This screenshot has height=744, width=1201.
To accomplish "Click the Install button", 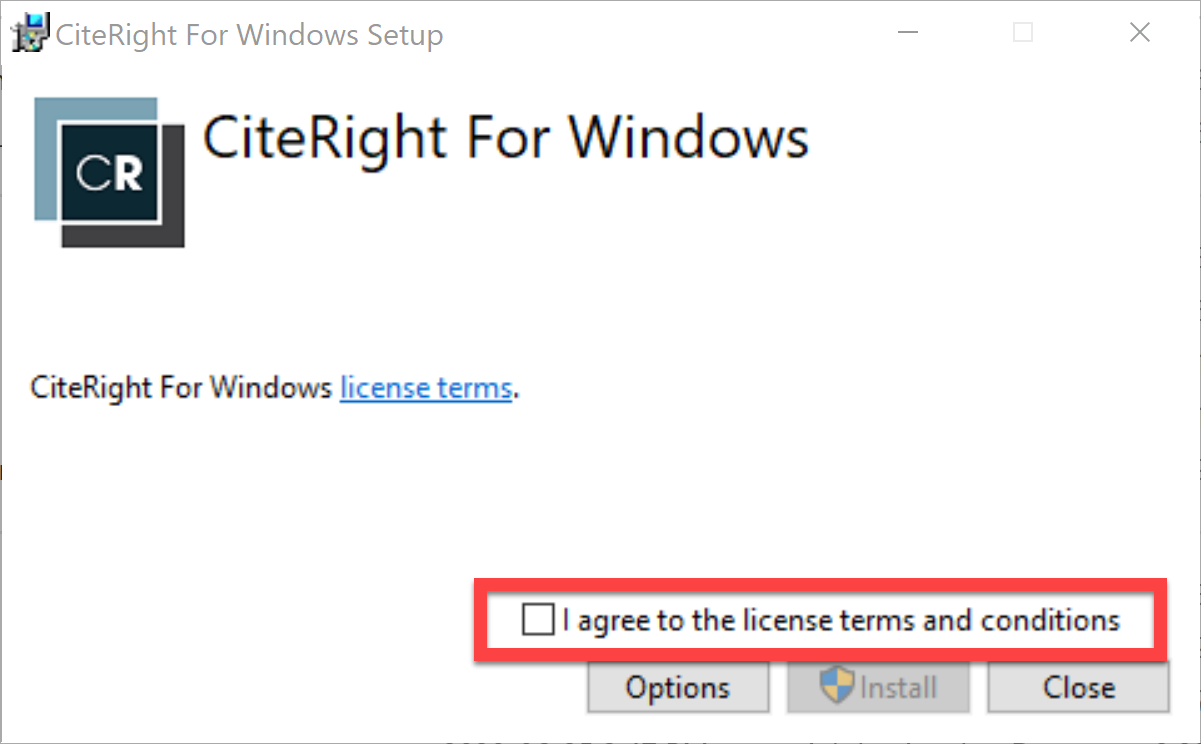I will pyautogui.click(x=878, y=688).
